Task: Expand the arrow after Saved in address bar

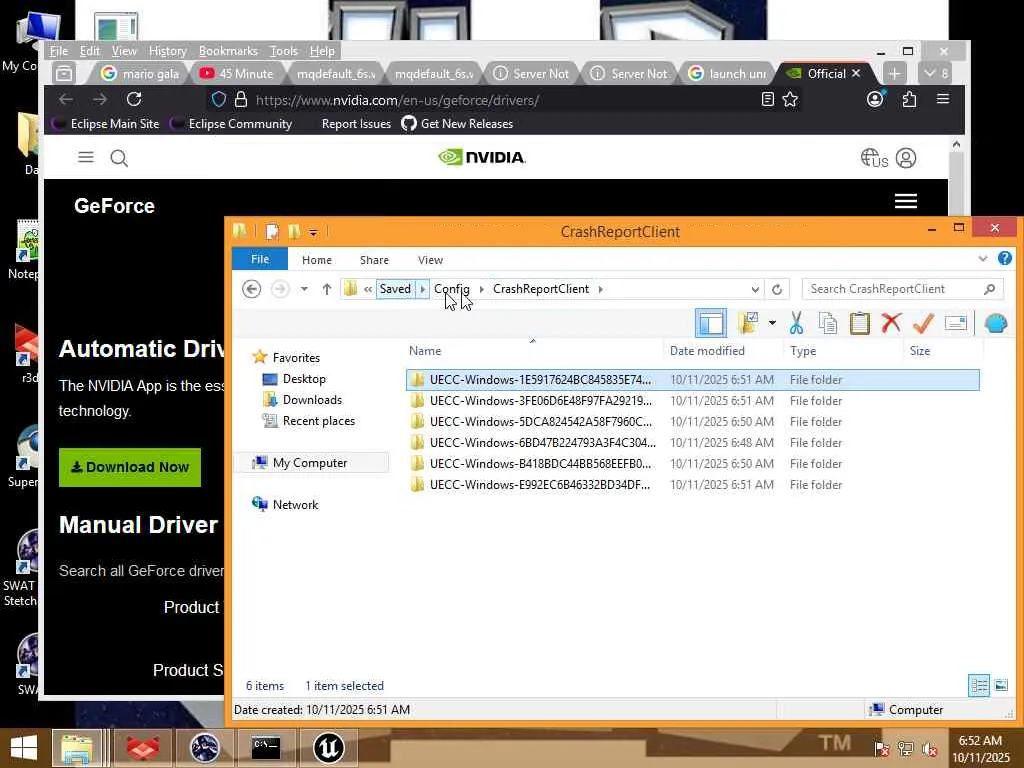Action: pyautogui.click(x=423, y=289)
